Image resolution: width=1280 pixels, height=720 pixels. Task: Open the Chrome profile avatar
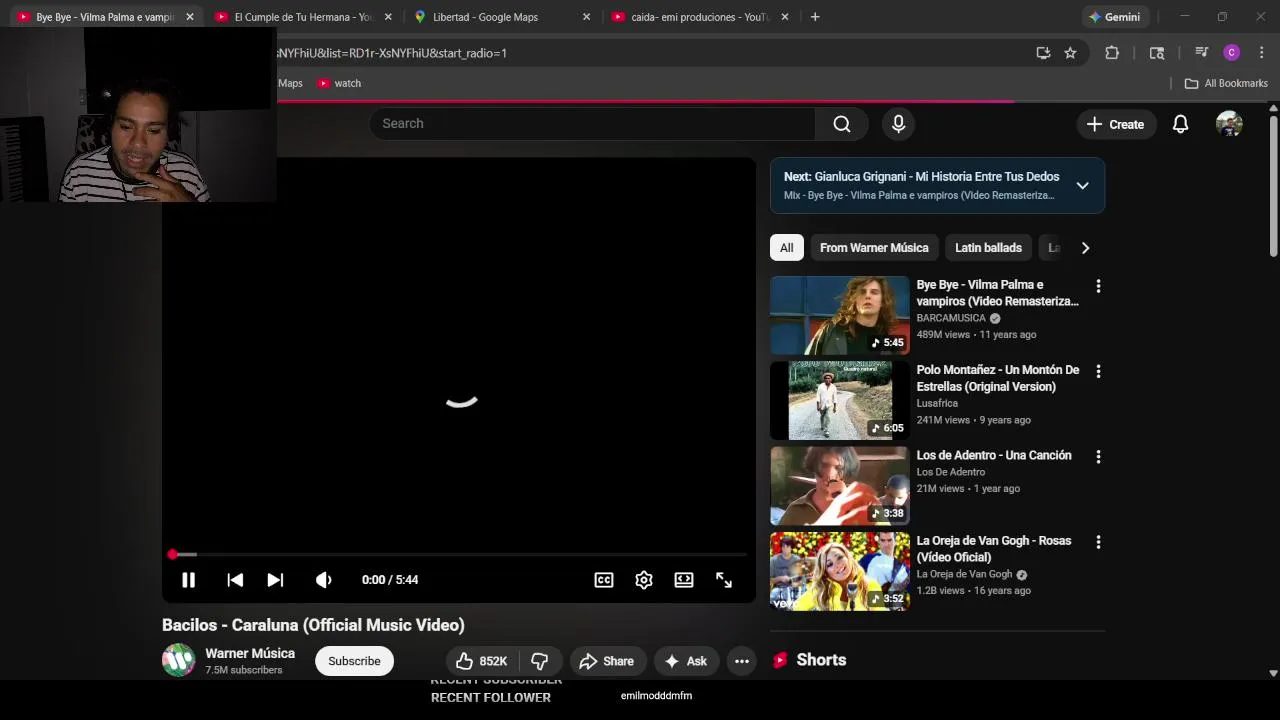pos(1232,53)
